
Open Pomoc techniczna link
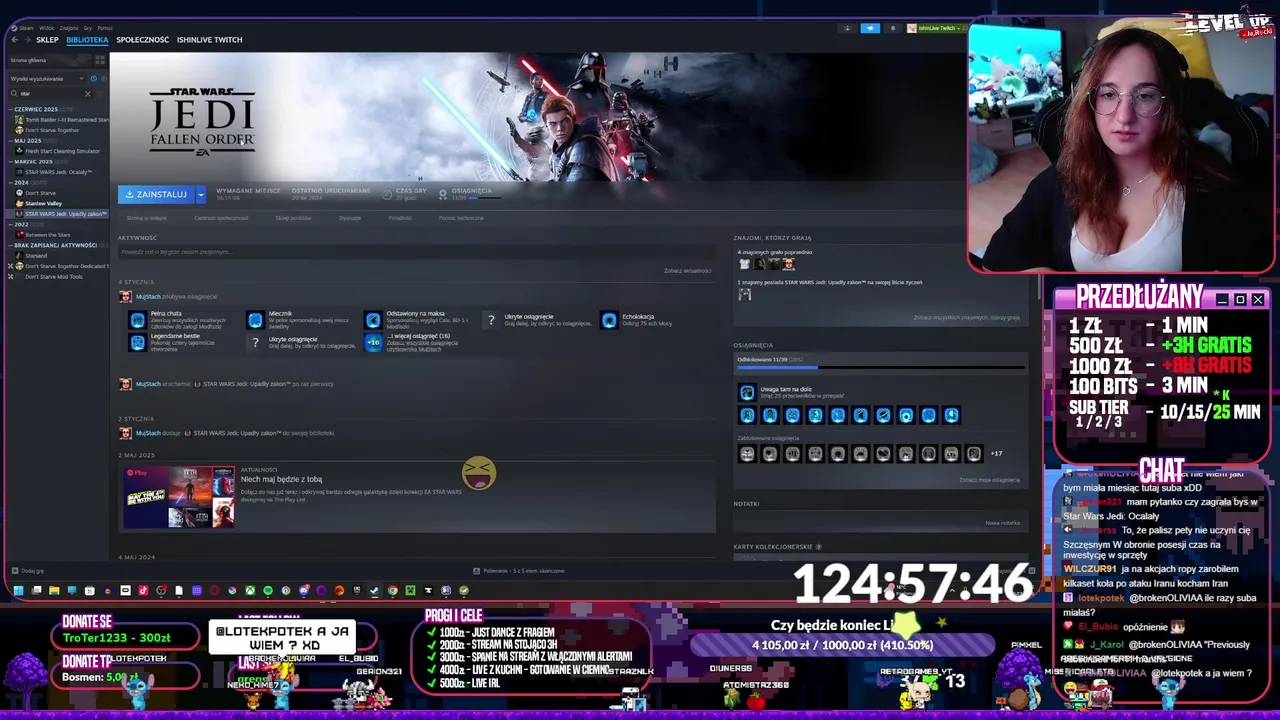click(x=461, y=218)
